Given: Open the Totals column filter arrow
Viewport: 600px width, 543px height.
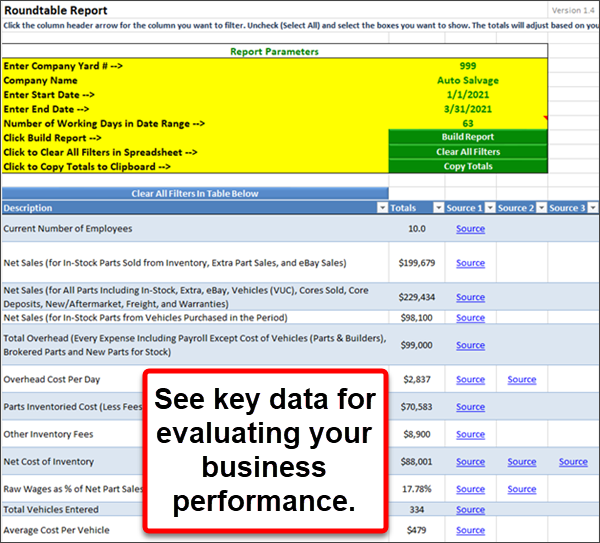Looking at the screenshot, I should coord(436,208).
